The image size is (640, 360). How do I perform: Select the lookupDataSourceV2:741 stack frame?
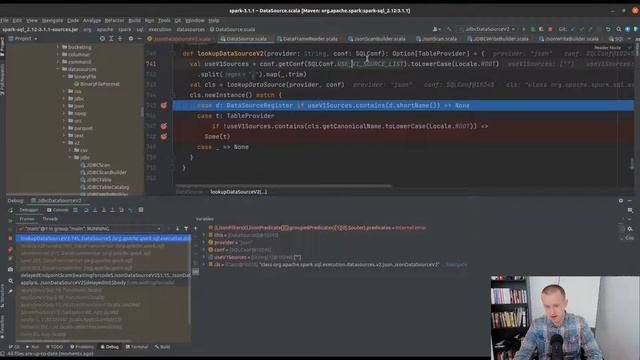103,238
